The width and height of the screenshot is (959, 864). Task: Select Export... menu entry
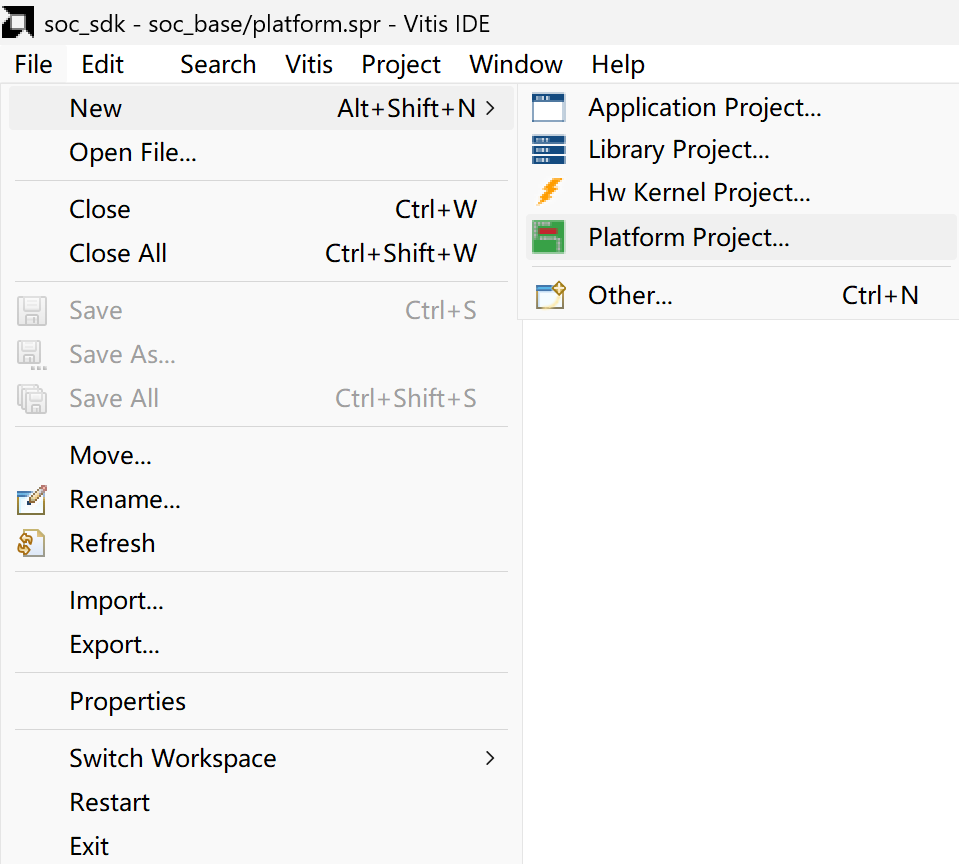pos(114,645)
